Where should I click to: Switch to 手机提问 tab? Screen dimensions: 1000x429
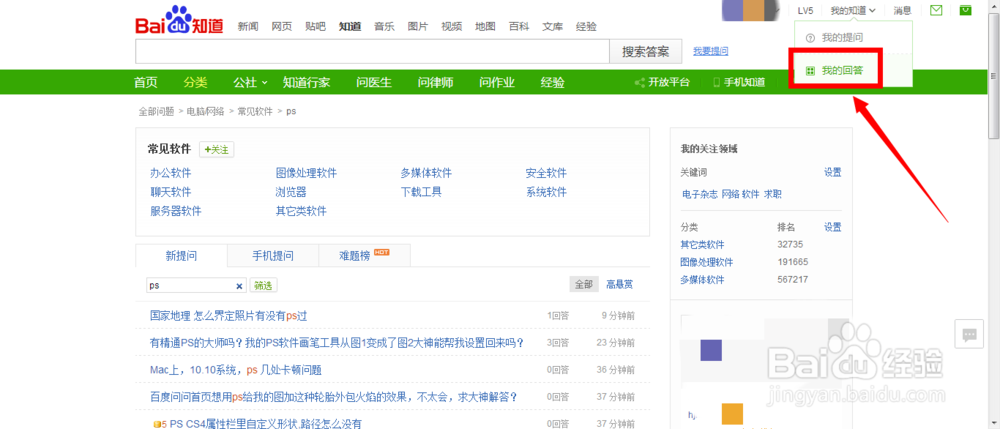coord(273,256)
